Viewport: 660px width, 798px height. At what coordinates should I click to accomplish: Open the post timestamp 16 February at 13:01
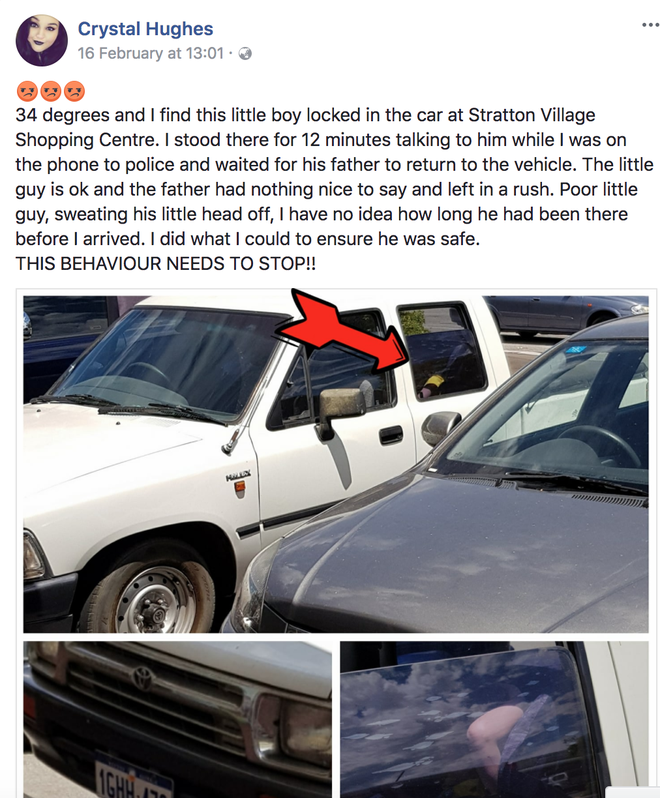point(151,53)
